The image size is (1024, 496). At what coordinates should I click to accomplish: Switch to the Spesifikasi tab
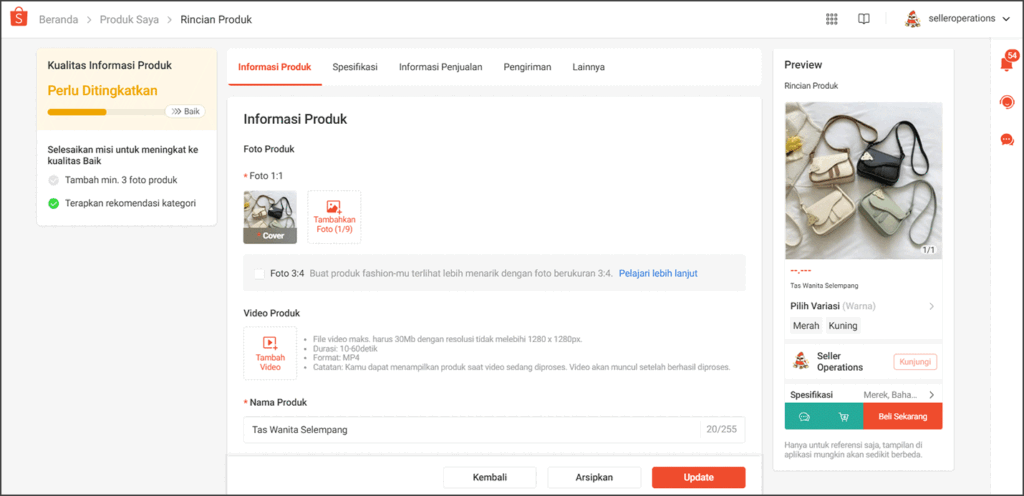pyautogui.click(x=355, y=67)
